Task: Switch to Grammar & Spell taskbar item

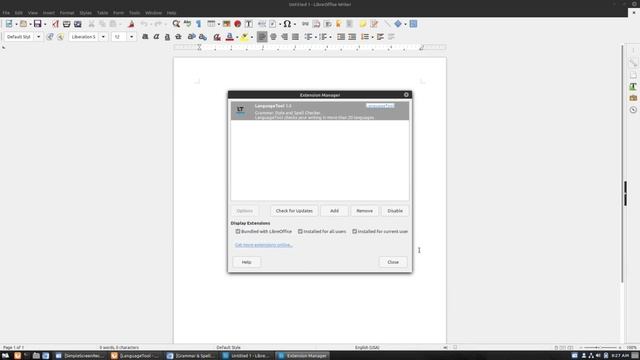Action: tap(191, 356)
